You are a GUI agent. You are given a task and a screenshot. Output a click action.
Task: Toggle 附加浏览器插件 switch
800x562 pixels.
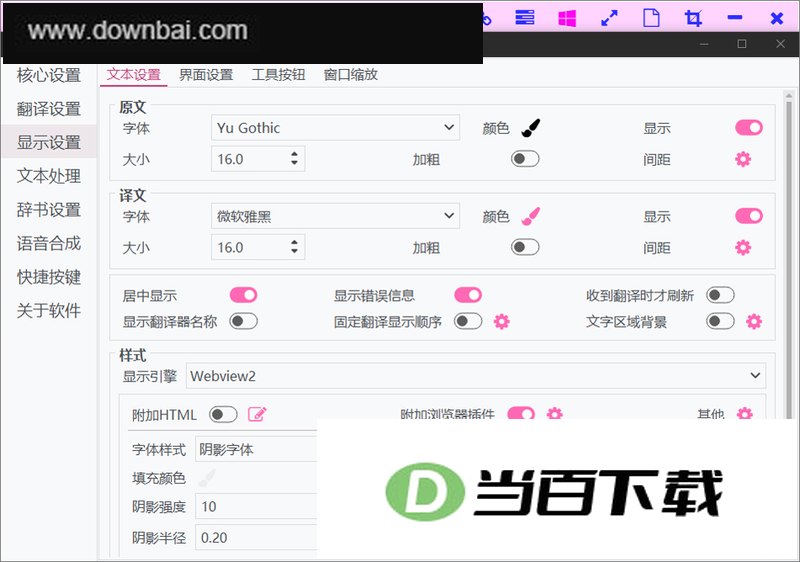point(521,413)
